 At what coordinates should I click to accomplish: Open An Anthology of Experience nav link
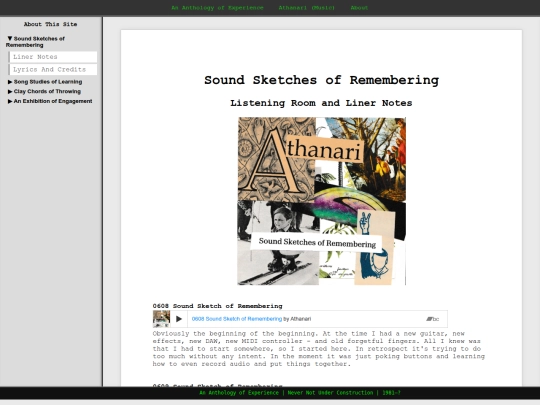point(217,8)
